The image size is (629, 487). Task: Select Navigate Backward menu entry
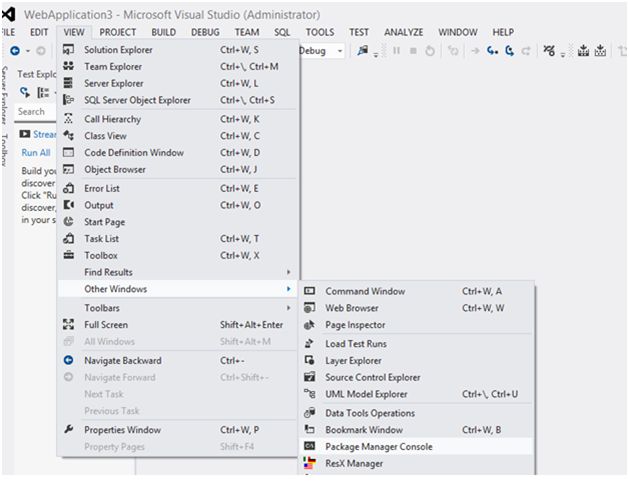pyautogui.click(x=179, y=361)
